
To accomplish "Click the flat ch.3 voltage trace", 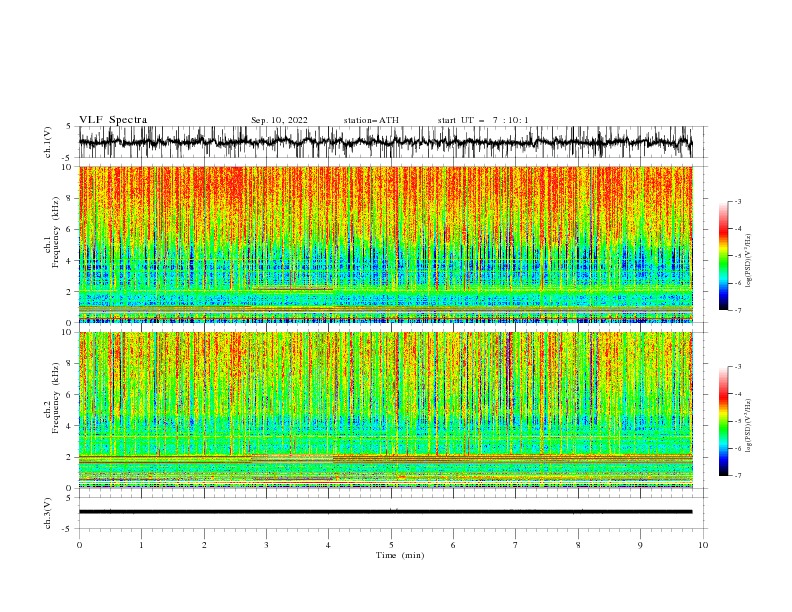I will (385, 512).
